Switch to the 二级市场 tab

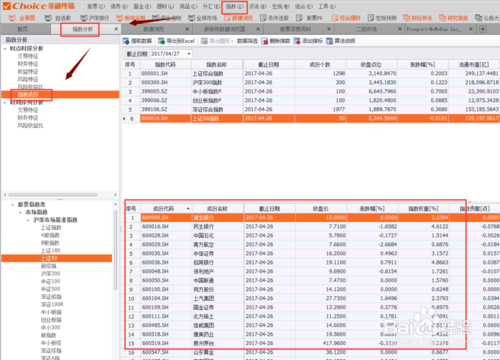click(x=366, y=29)
